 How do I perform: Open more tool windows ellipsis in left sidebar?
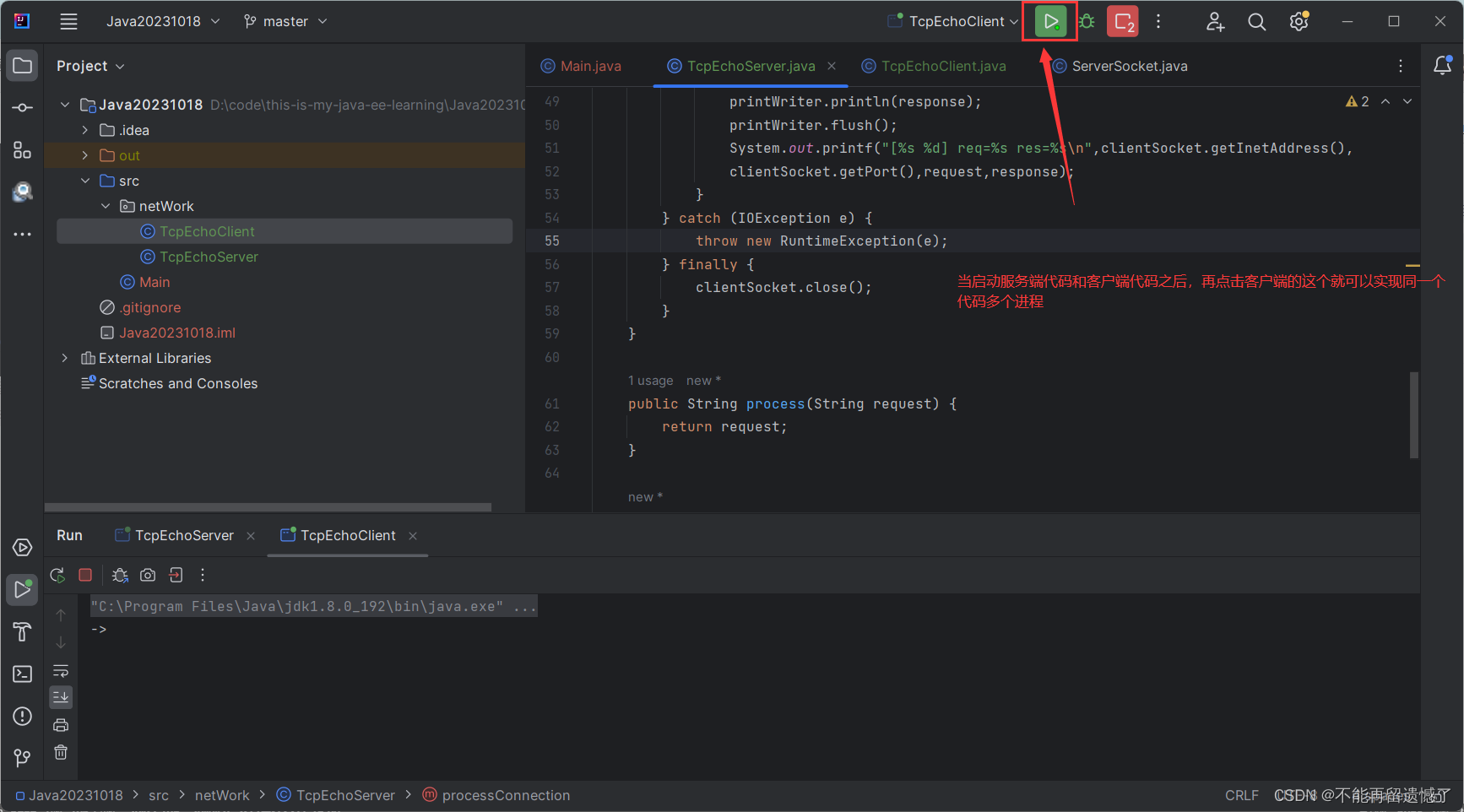click(x=23, y=234)
